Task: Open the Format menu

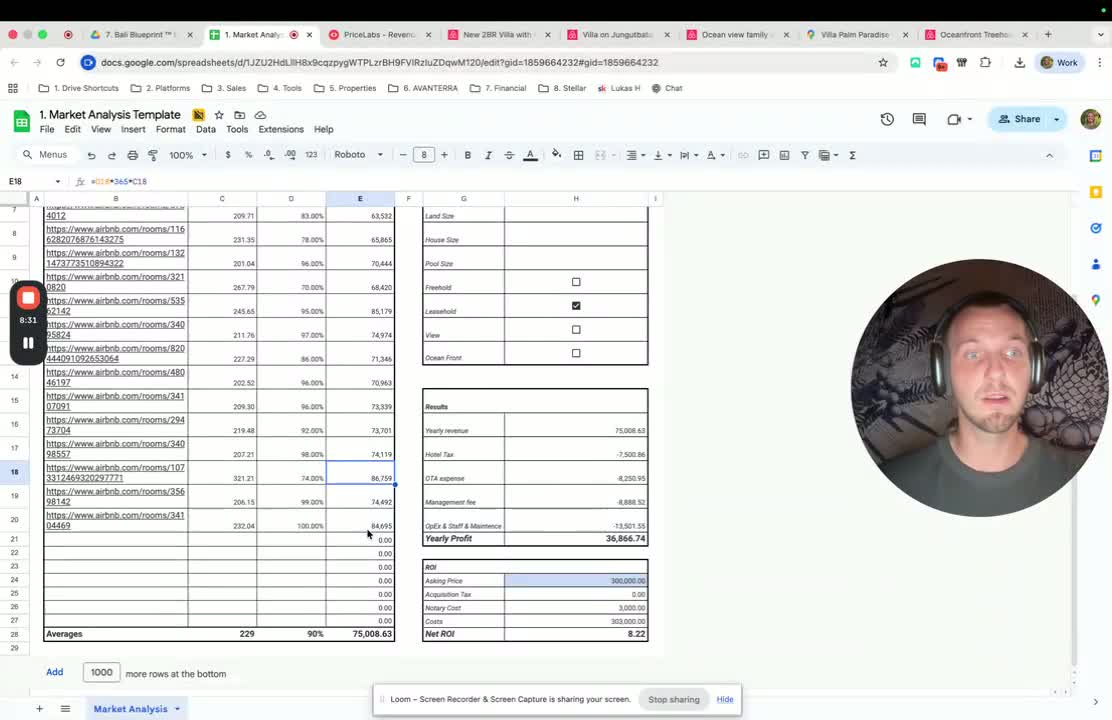Action: click(x=170, y=129)
